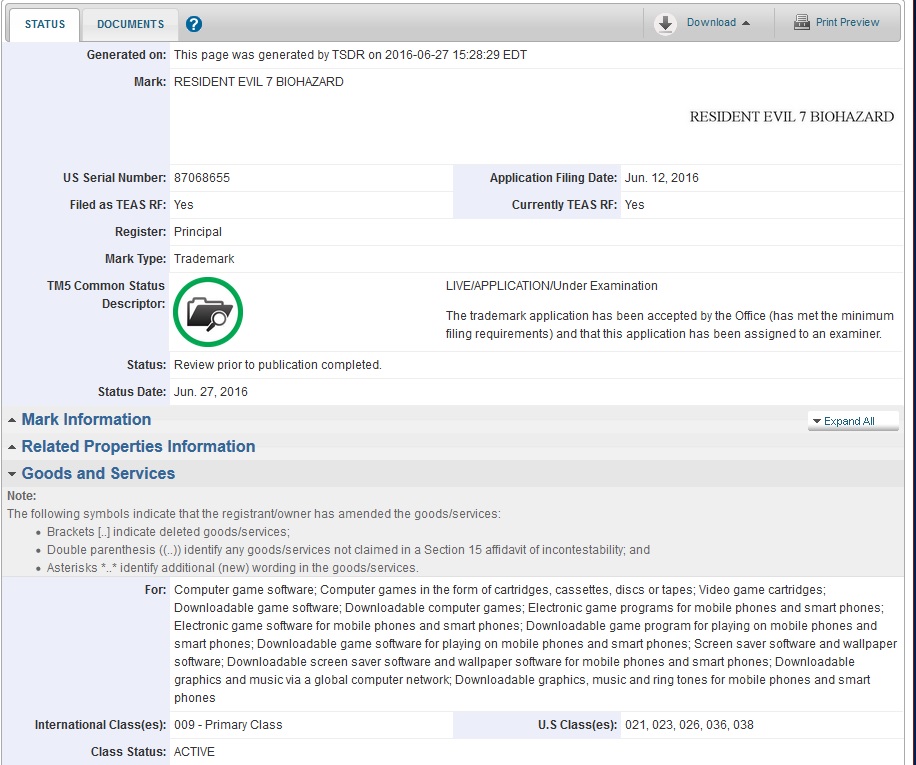Click the RESIDENT EVIL 7 BIOHAZARD mark image

click(791, 117)
